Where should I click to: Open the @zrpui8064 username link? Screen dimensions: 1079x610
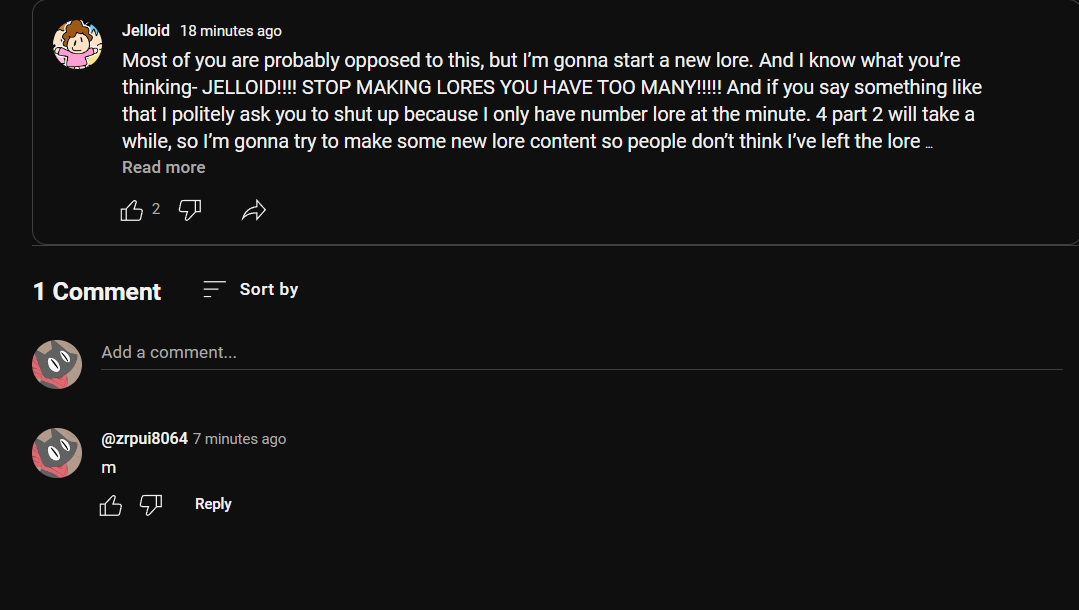pyautogui.click(x=144, y=439)
